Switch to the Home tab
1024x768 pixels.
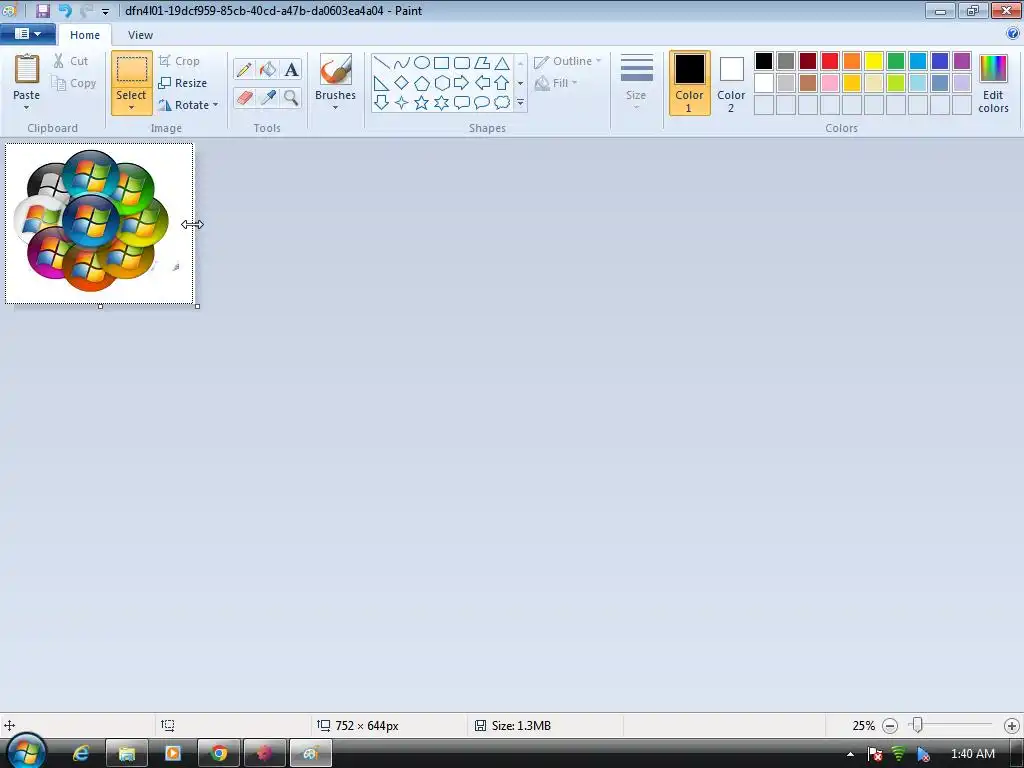point(85,35)
